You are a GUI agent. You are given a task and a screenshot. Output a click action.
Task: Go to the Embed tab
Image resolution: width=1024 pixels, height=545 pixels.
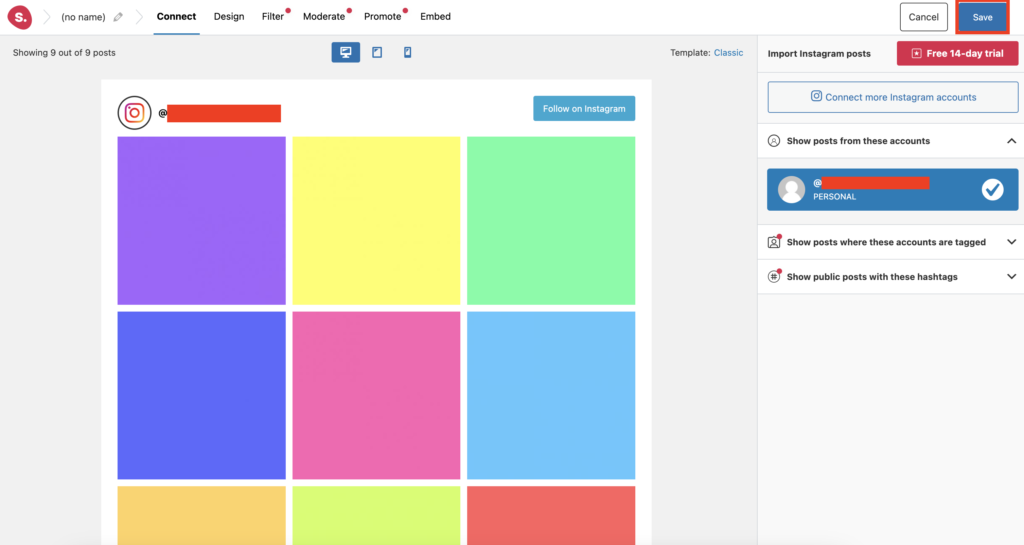pos(435,17)
